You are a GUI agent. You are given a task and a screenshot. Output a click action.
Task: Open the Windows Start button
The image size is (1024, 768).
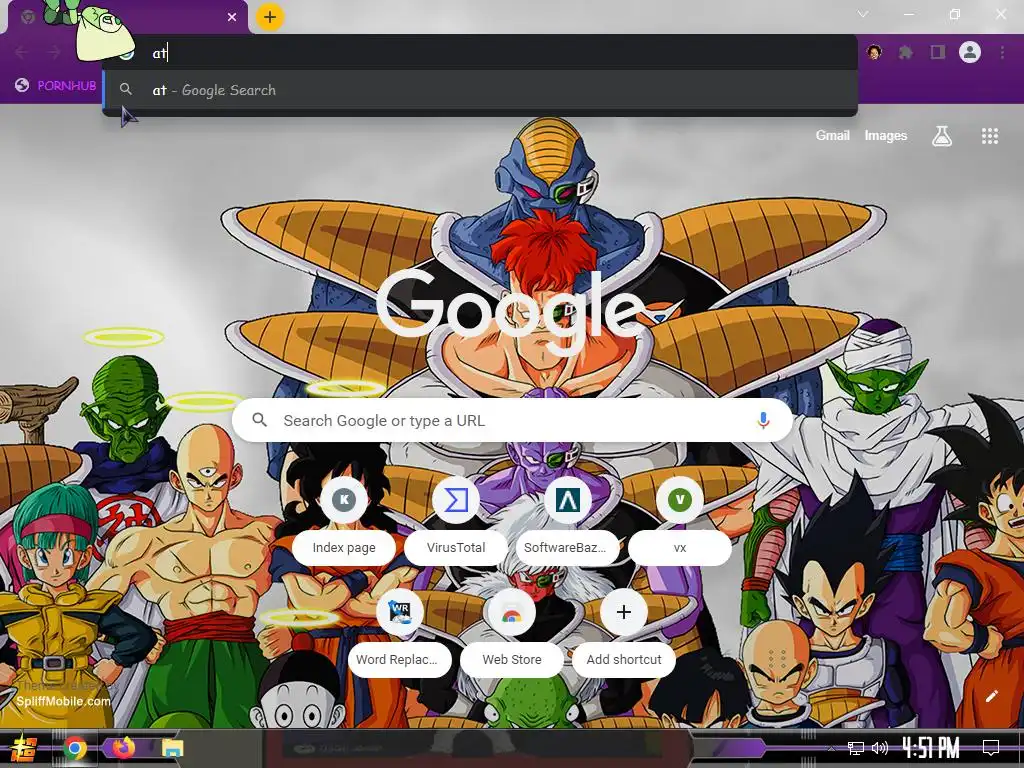click(24, 749)
